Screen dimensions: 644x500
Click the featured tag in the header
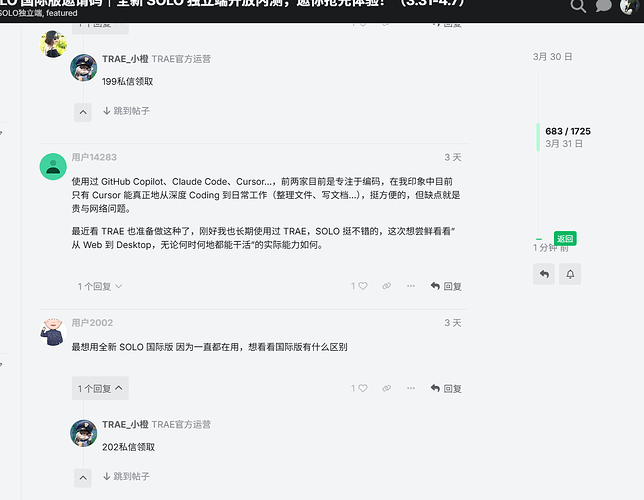(x=62, y=13)
